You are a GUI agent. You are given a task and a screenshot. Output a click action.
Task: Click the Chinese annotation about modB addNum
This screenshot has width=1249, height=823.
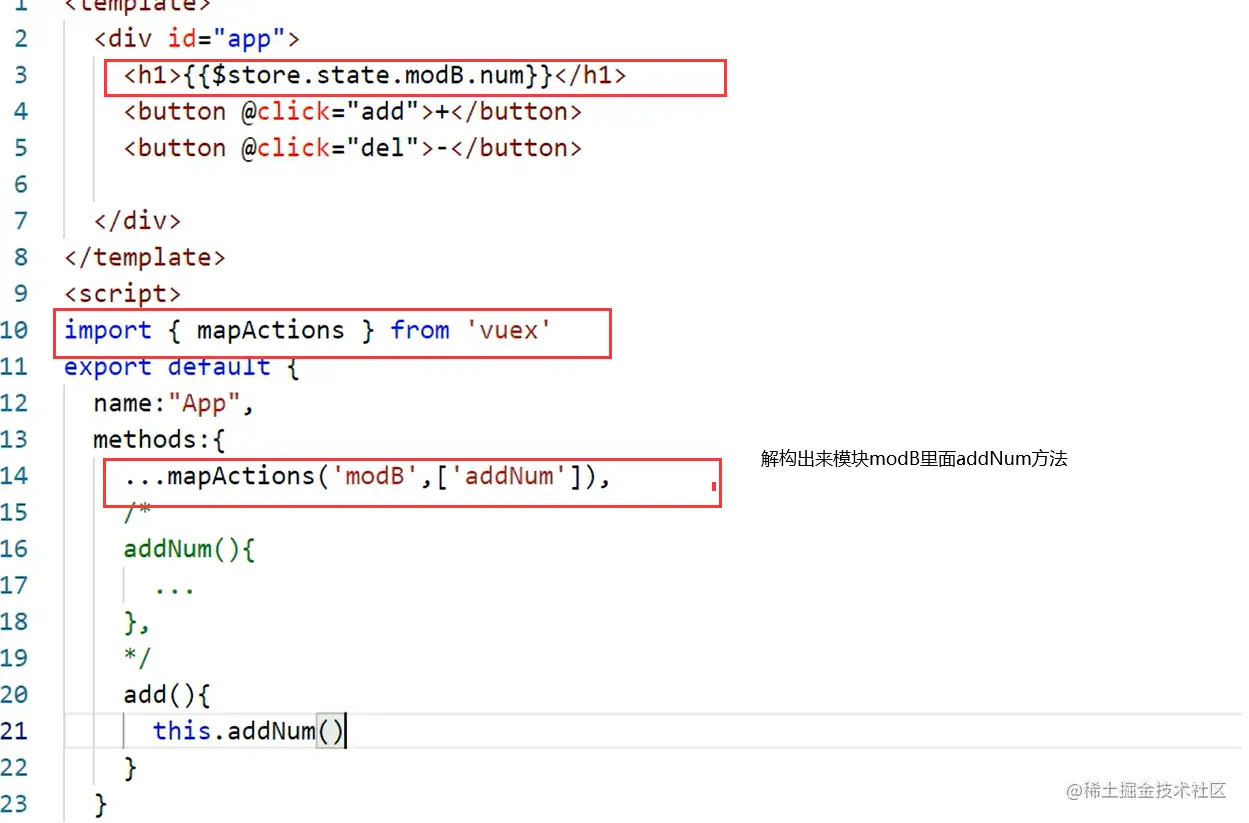[x=914, y=459]
